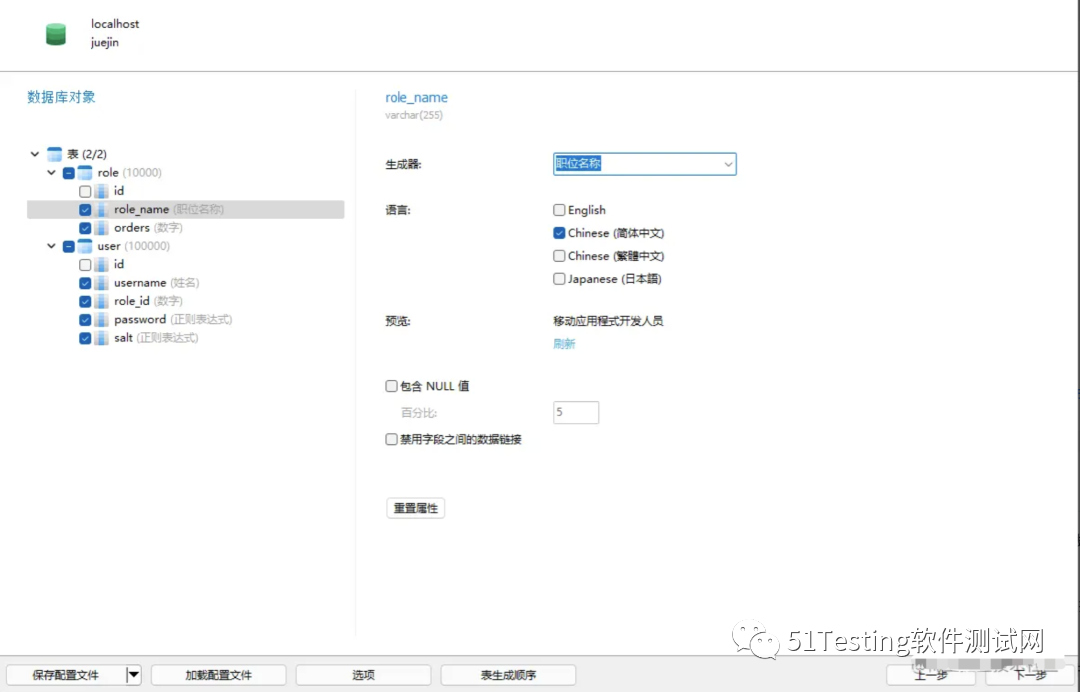1080x692 pixels.
Task: Collapse the user table tree node
Action: 50,245
